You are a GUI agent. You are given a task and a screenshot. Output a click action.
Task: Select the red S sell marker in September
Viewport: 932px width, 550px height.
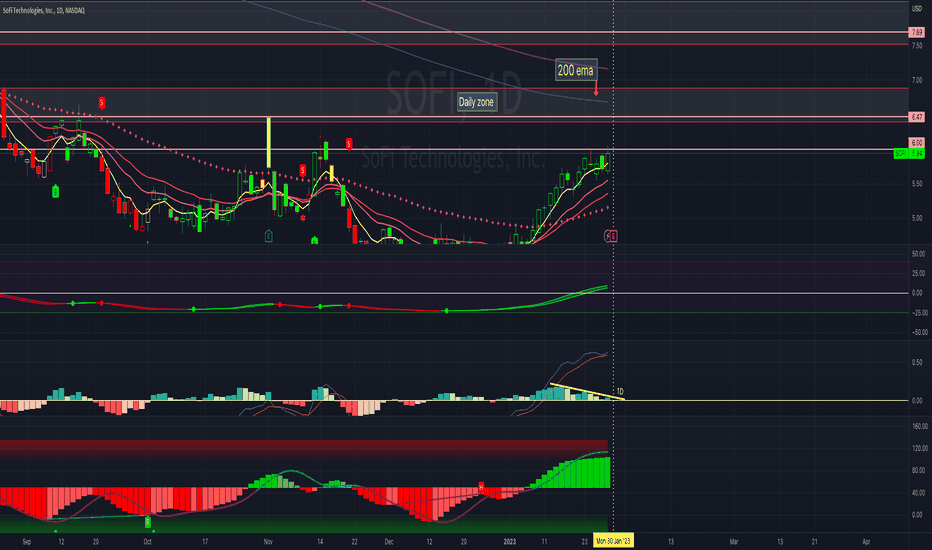tap(102, 103)
